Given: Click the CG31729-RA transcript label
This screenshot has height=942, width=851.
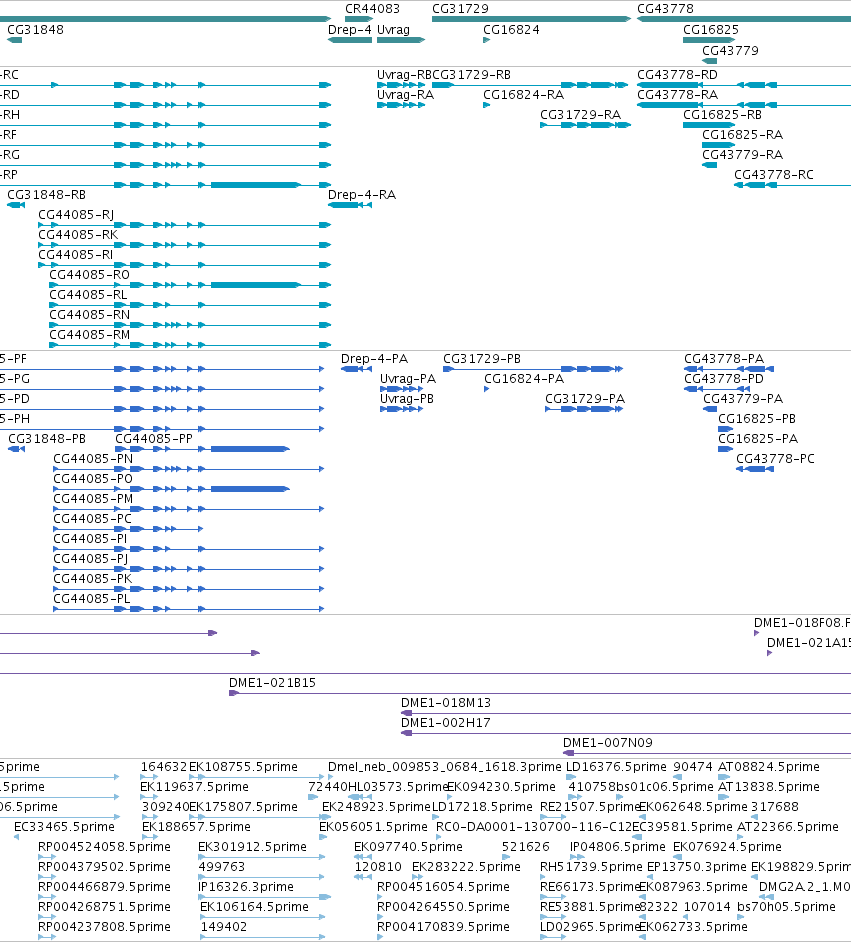Looking at the screenshot, I should [x=581, y=114].
